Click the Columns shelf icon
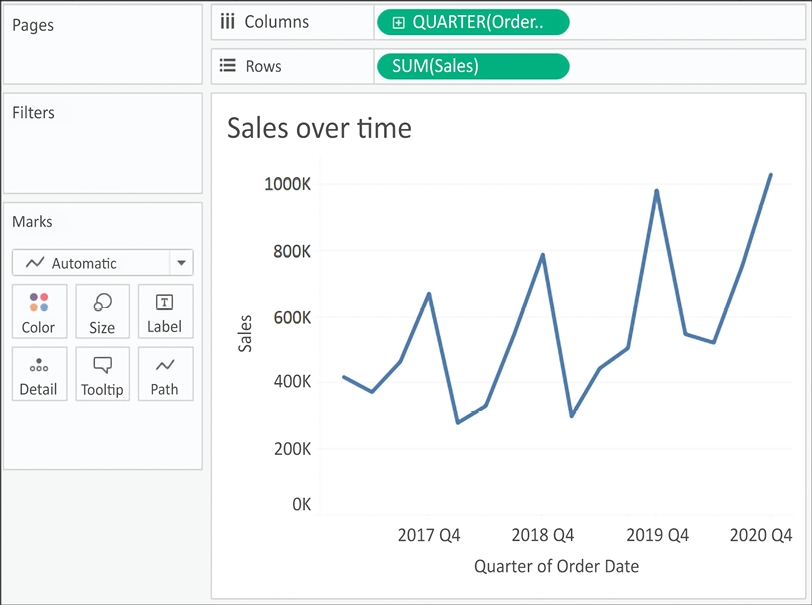 (227, 22)
